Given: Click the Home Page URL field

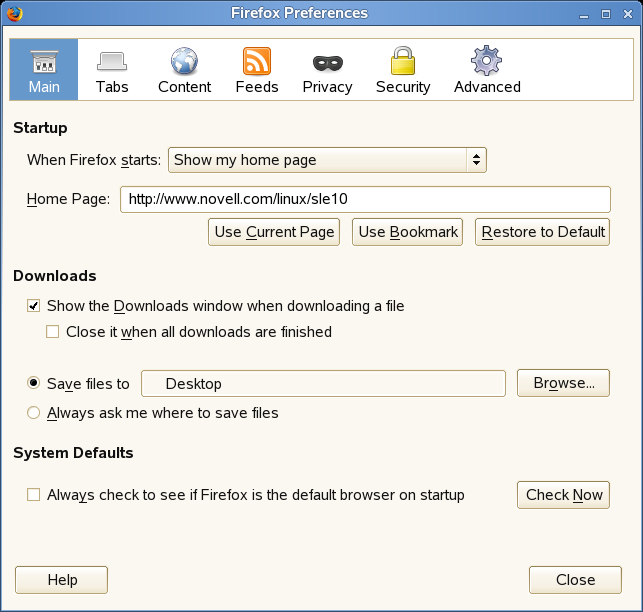Looking at the screenshot, I should tap(365, 199).
